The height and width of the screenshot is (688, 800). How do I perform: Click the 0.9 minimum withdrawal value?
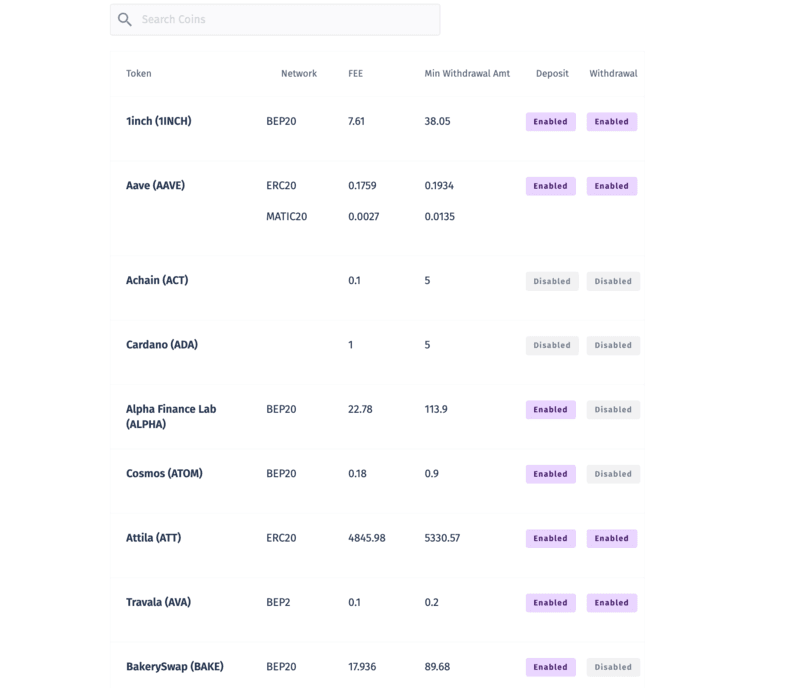(432, 473)
